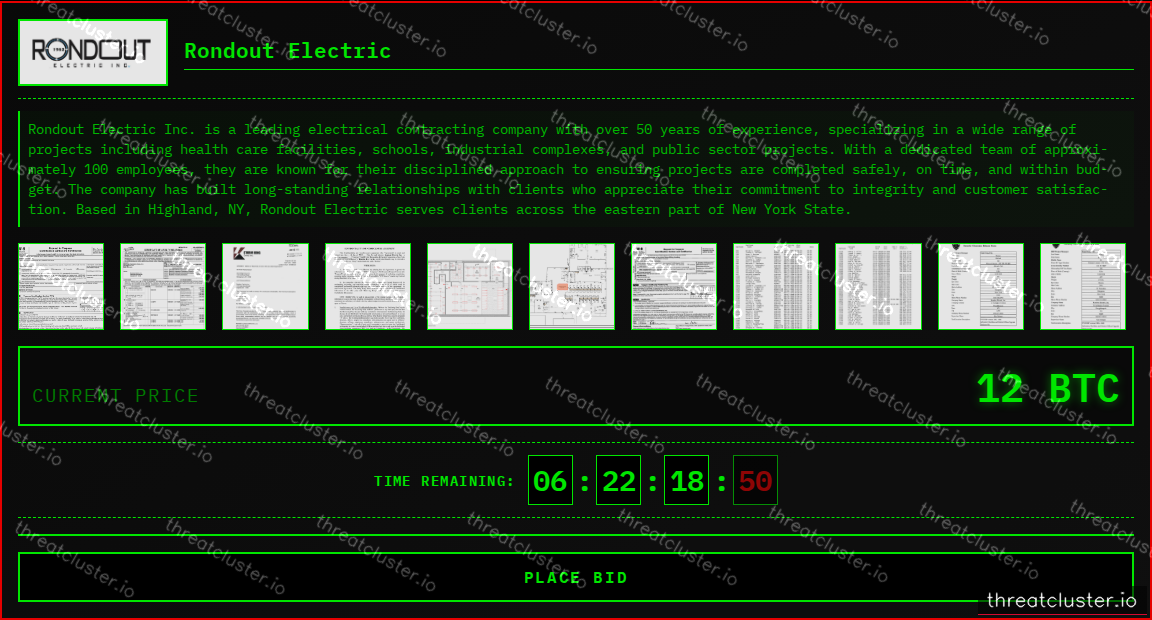Click the PLACE BID button
Image resolution: width=1152 pixels, height=620 pixels.
pos(576,577)
